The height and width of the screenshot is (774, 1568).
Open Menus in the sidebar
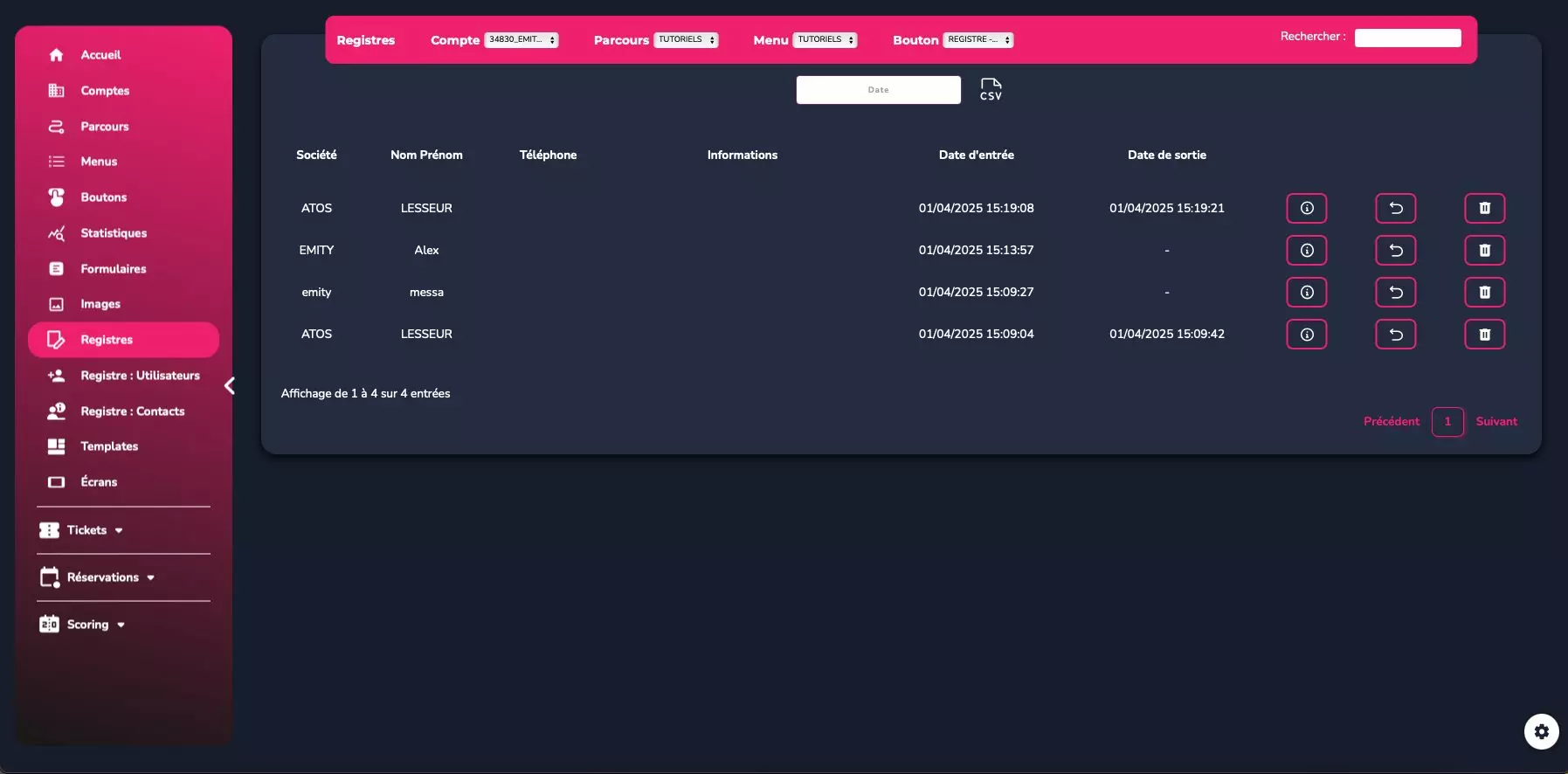99,162
